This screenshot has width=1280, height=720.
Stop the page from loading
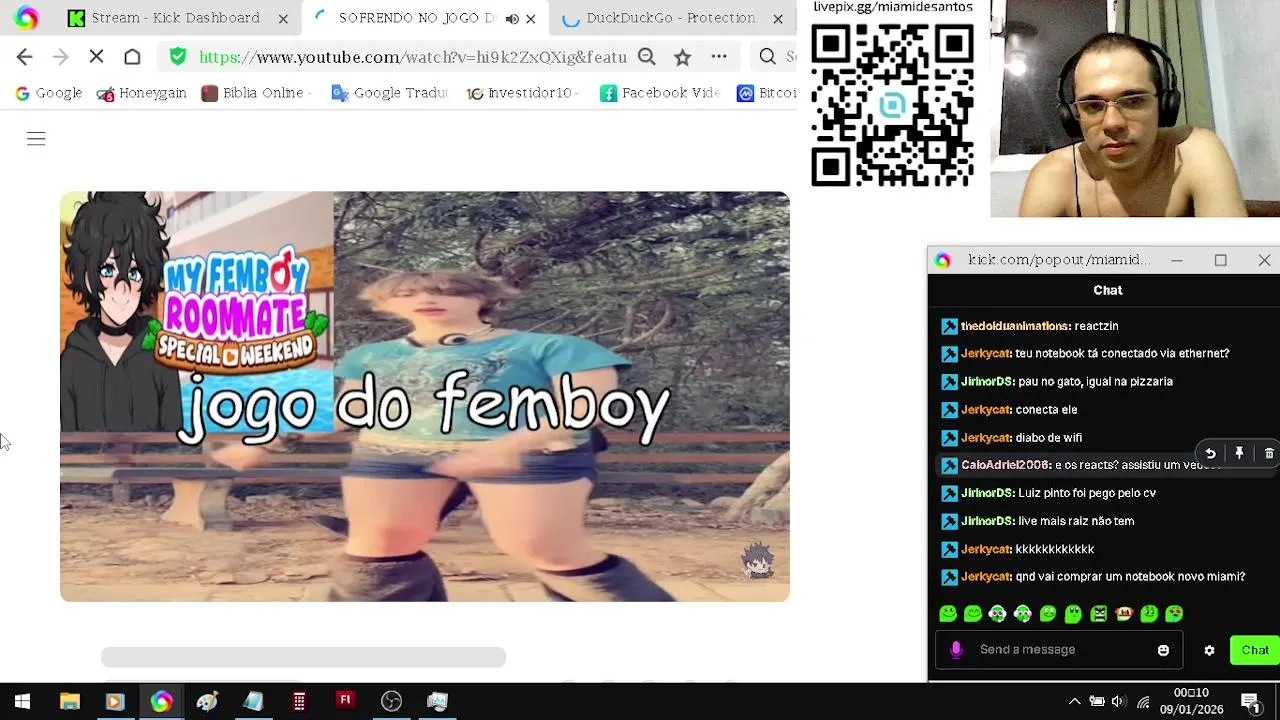point(96,57)
